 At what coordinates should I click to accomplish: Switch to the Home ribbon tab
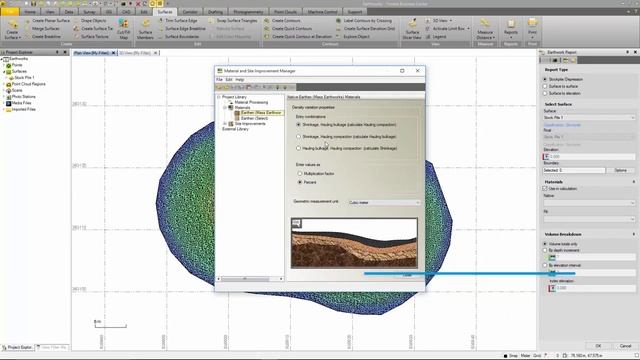tap(30, 12)
